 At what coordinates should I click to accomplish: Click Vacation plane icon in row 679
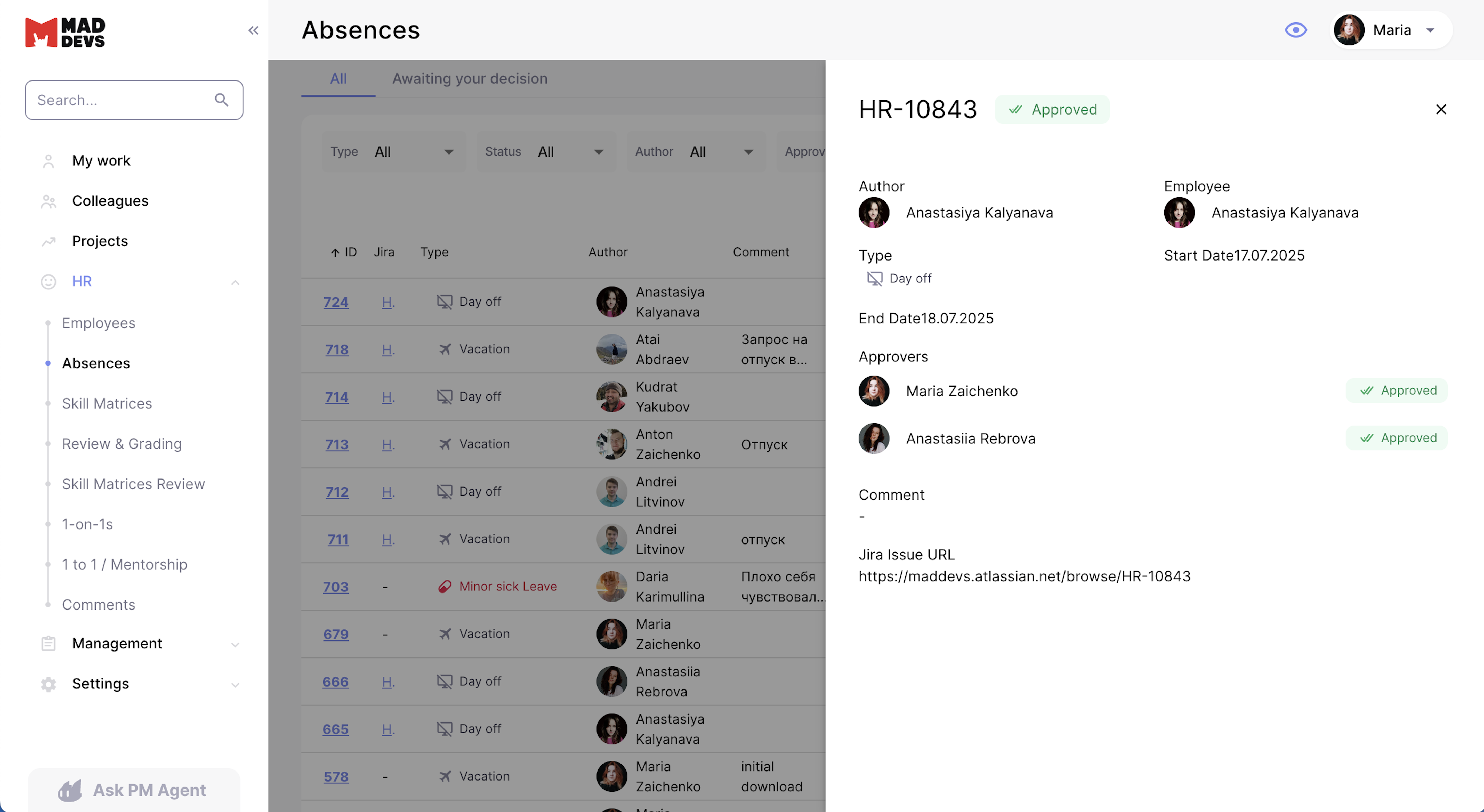click(445, 634)
